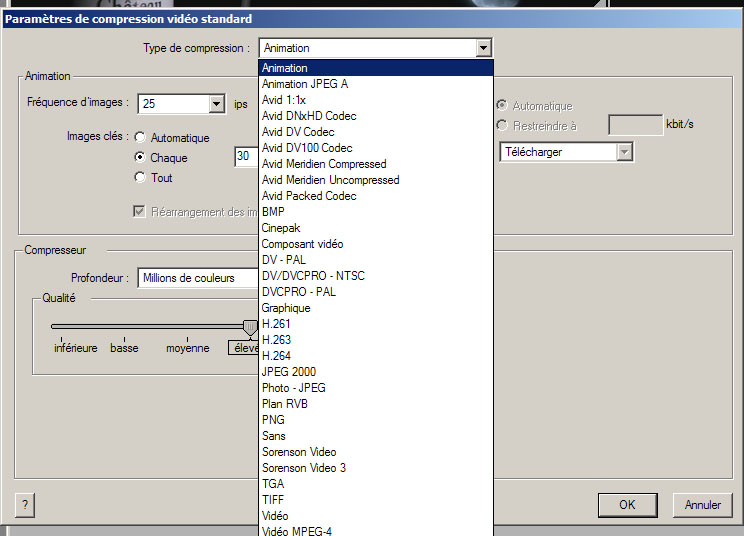Select DV/DVCPRO - NTSC
744x536 pixels.
click(376, 276)
